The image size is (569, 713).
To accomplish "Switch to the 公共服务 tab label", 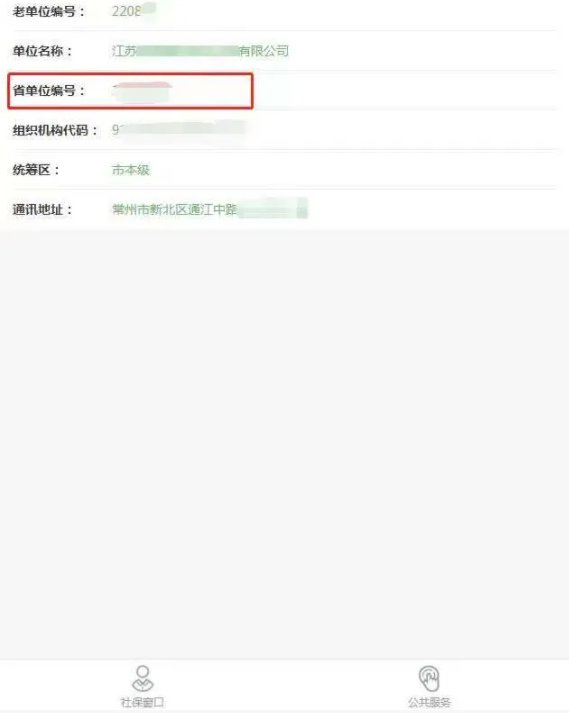I will (429, 702).
